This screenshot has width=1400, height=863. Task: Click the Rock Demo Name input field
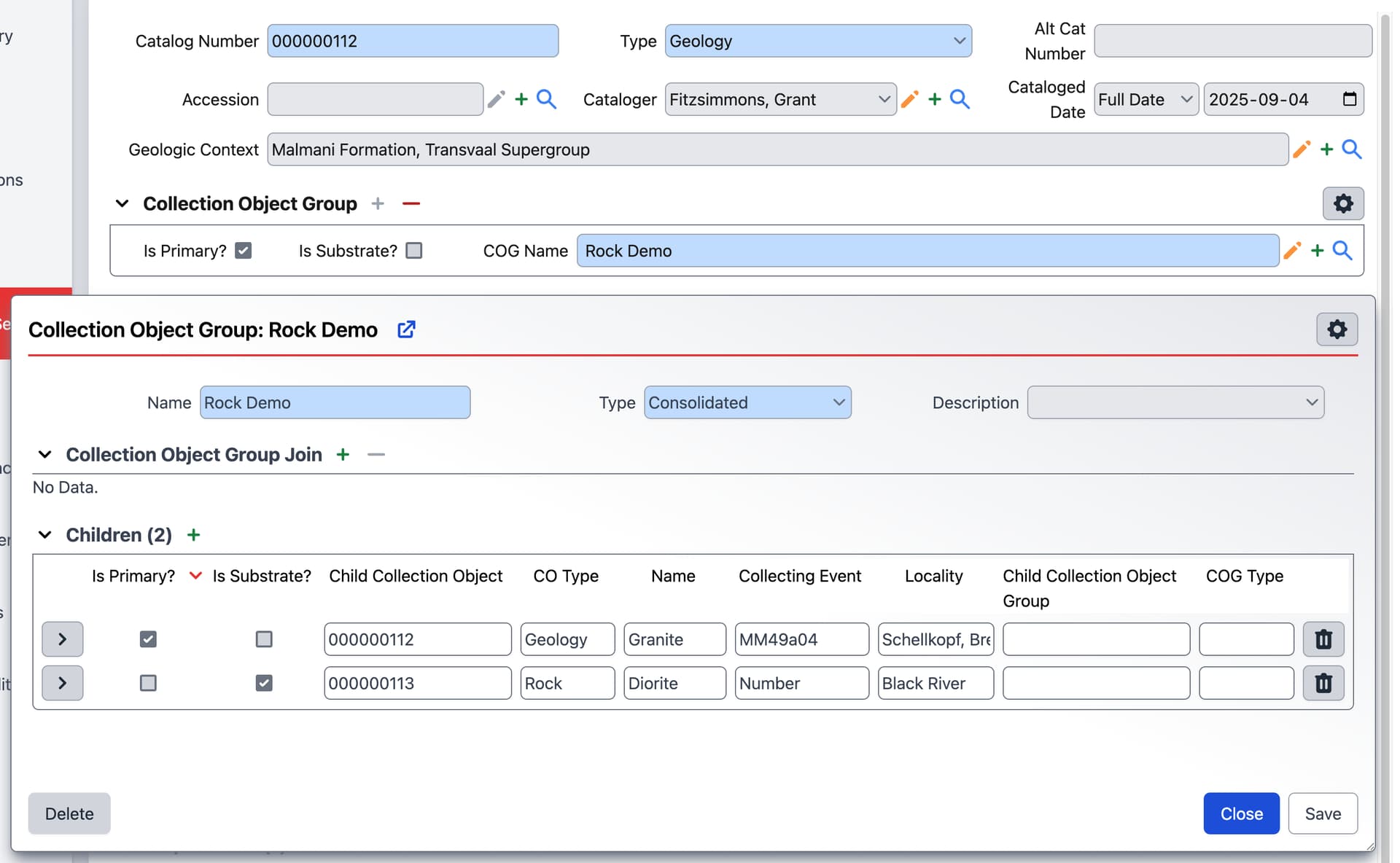coord(335,402)
